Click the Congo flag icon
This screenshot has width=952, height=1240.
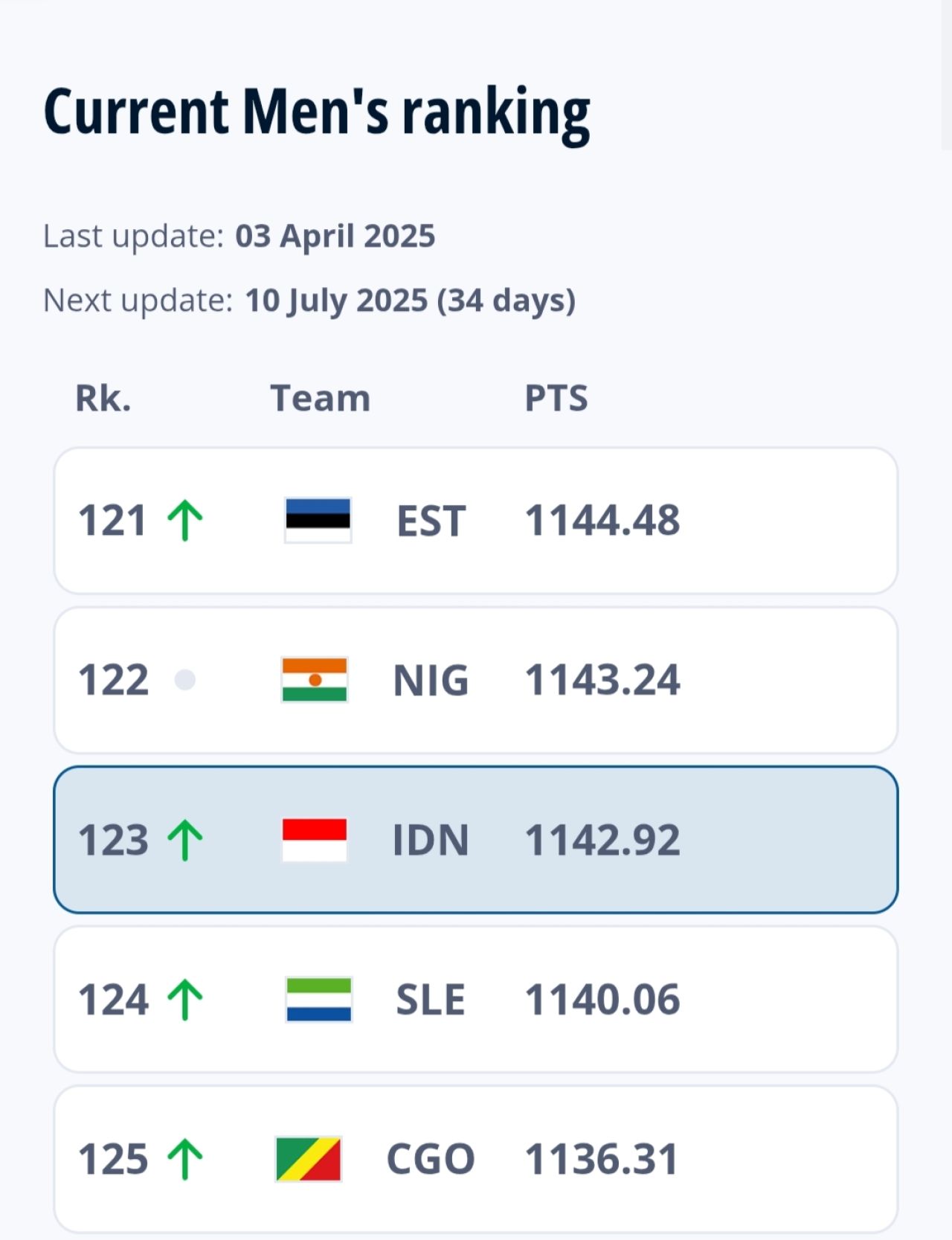tap(308, 1159)
